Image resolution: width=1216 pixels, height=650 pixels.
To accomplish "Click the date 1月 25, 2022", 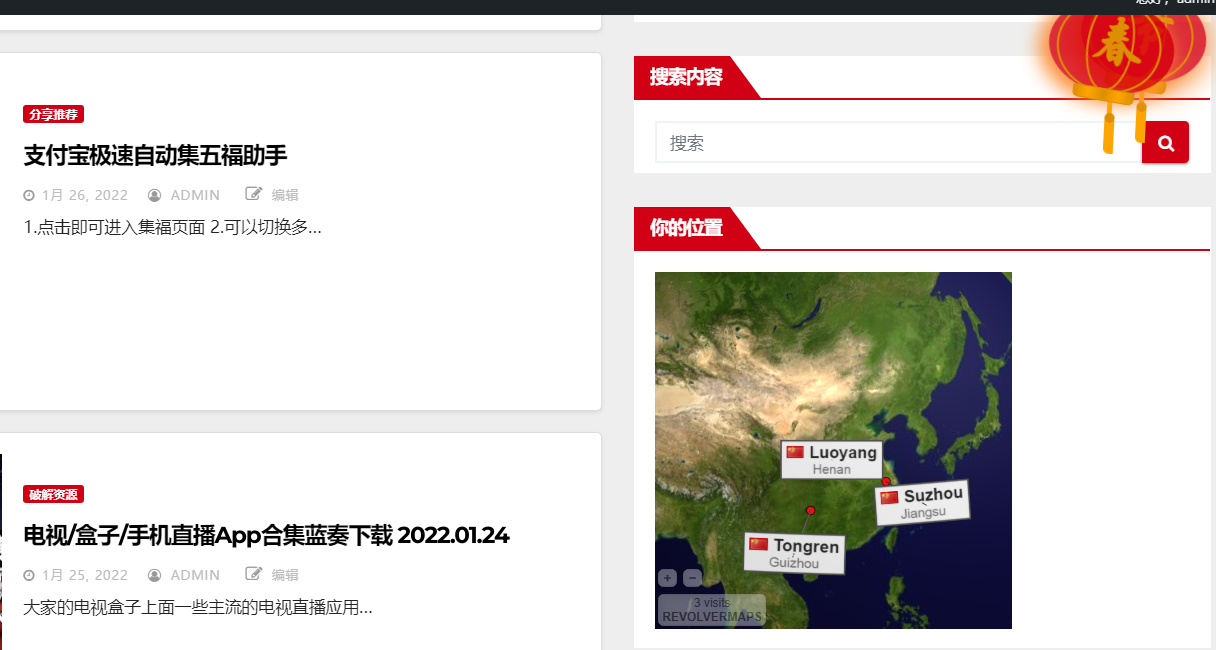I will (85, 575).
